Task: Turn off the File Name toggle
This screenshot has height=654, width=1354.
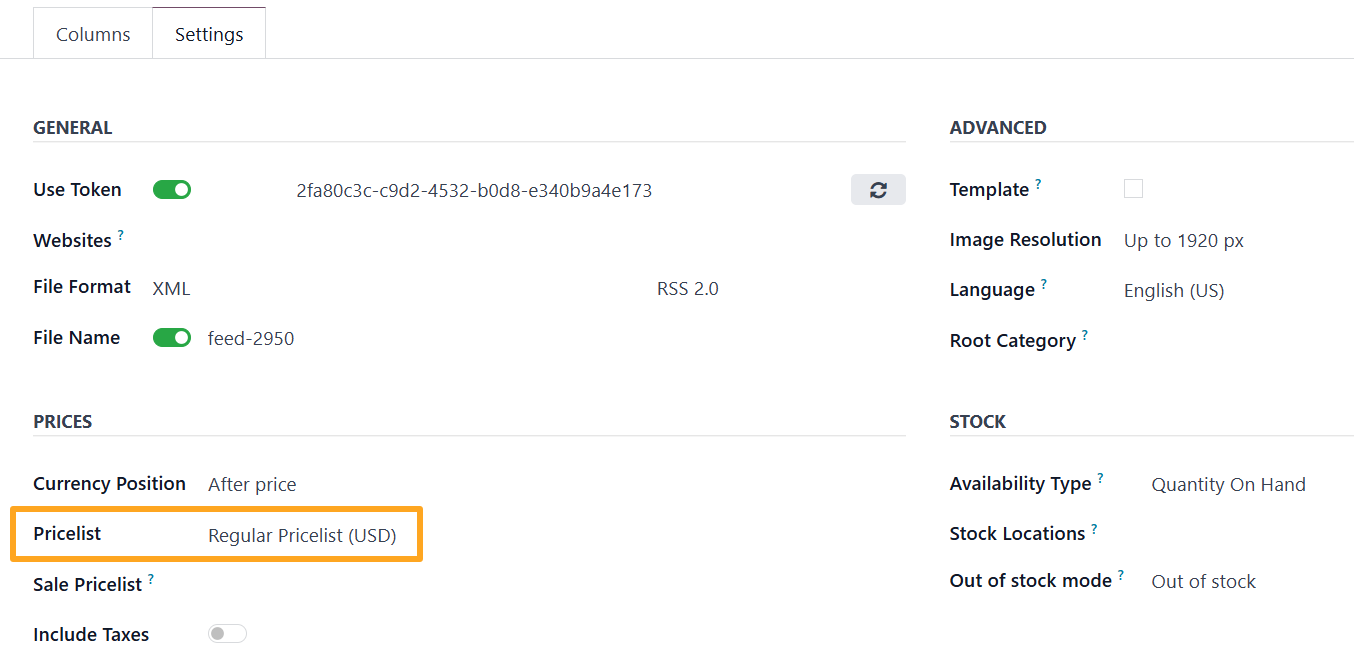Action: tap(171, 338)
